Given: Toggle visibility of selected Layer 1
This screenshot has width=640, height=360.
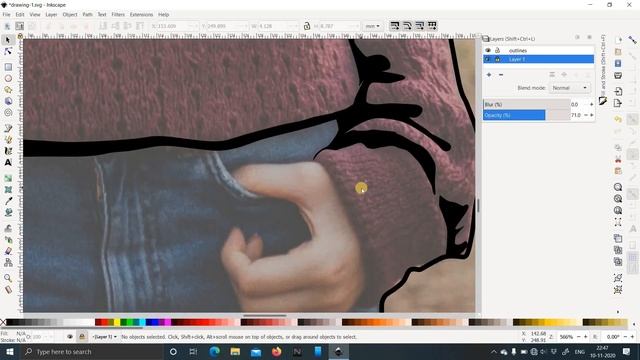Looking at the screenshot, I should (x=488, y=59).
